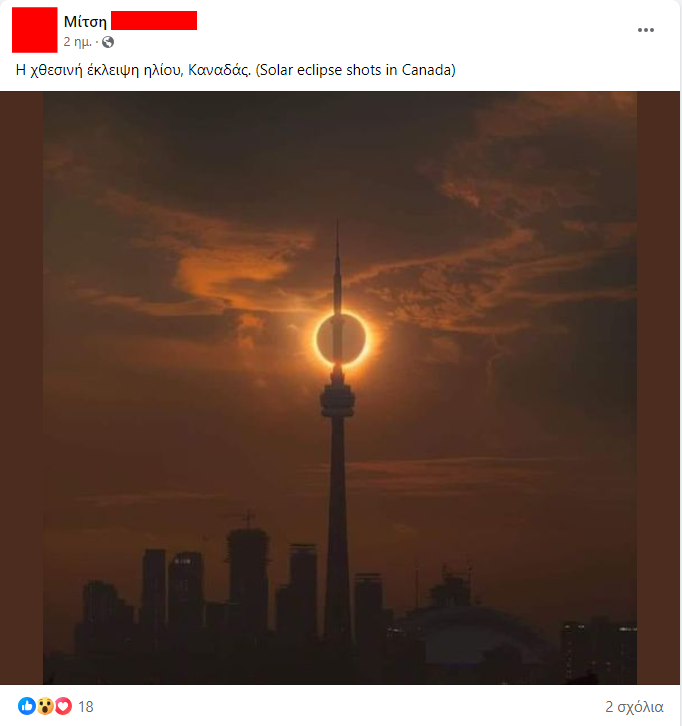Viewport: 682px width, 726px height.
Task: Click the red heart Love reaction icon
Action: (63, 706)
